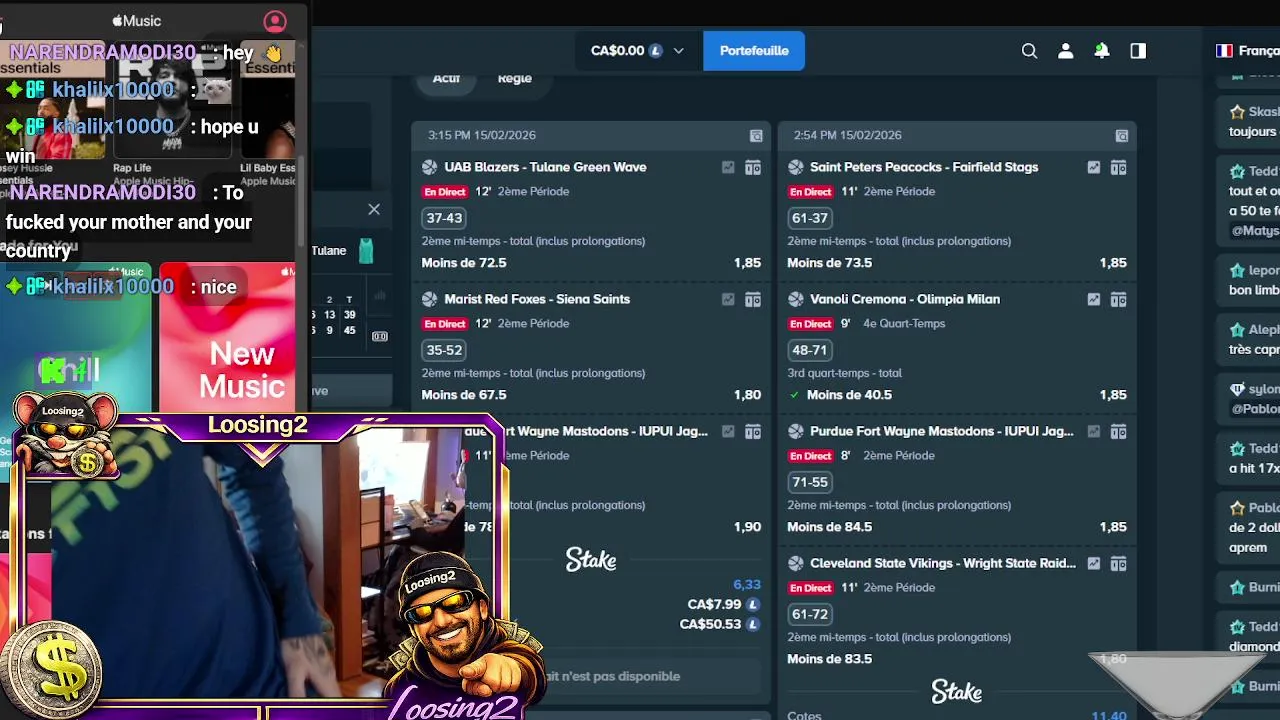Switch to the Actif bets tab
The width and height of the screenshot is (1280, 720).
click(x=446, y=78)
